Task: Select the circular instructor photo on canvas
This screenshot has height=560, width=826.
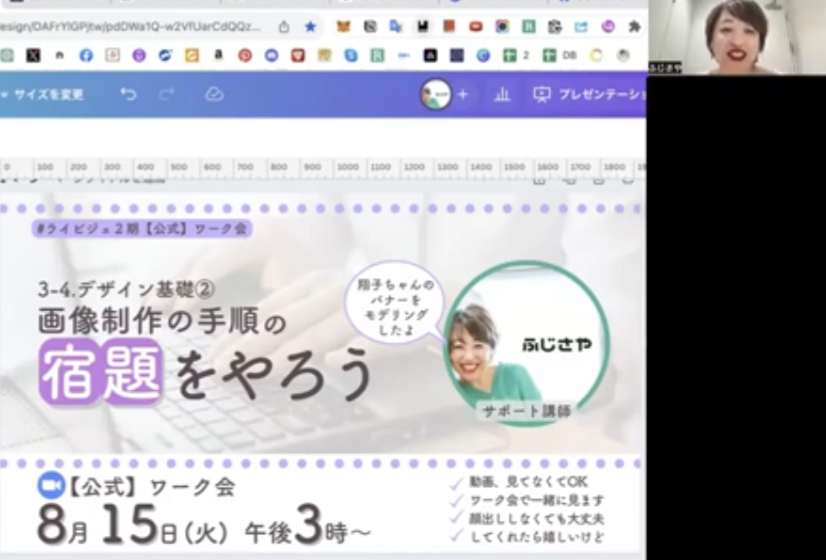Action: [x=525, y=345]
